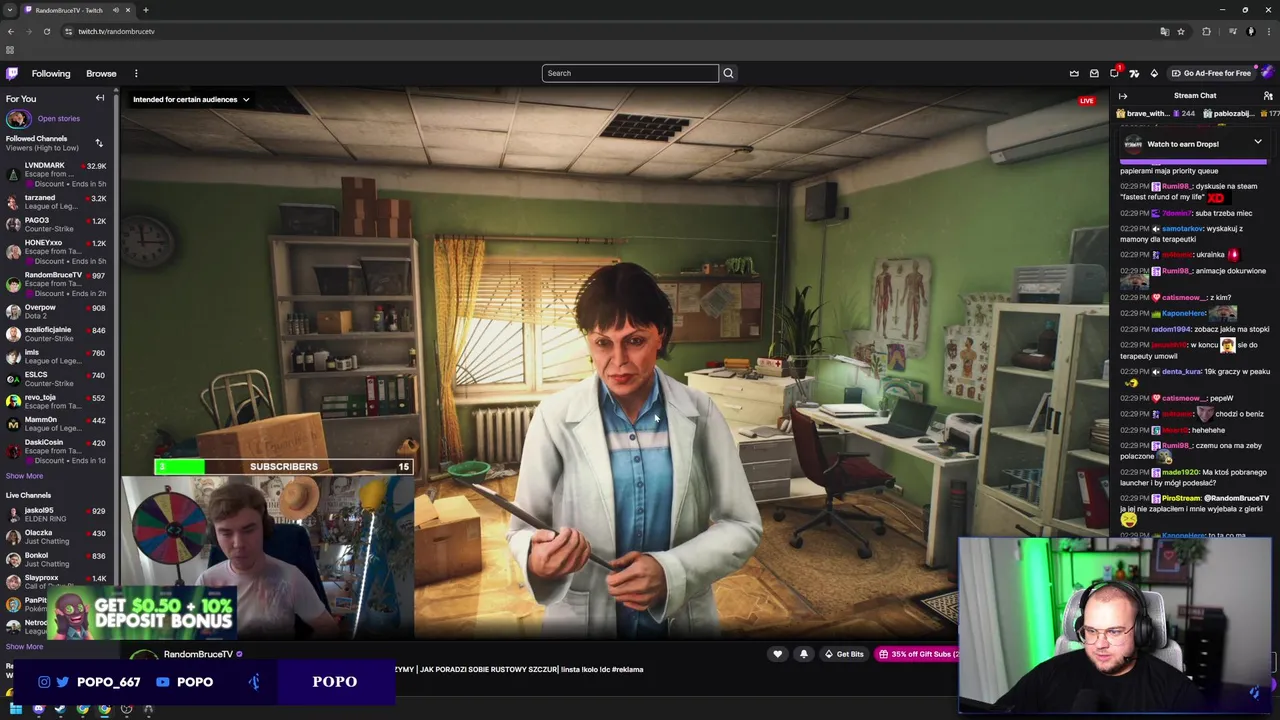Screen dimensions: 1280x720
Task: Open tarzaned channel in sidebar
Action: 56,202
